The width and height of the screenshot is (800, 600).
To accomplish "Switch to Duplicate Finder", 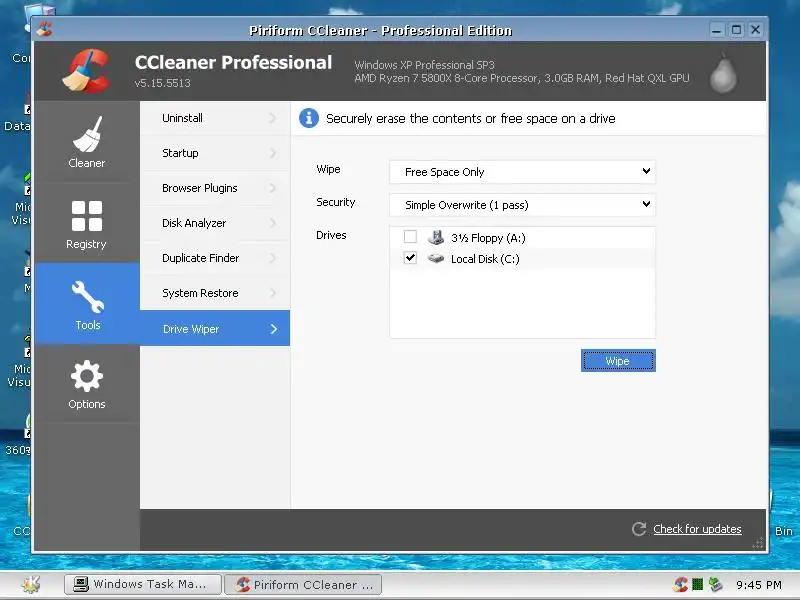I will point(215,258).
